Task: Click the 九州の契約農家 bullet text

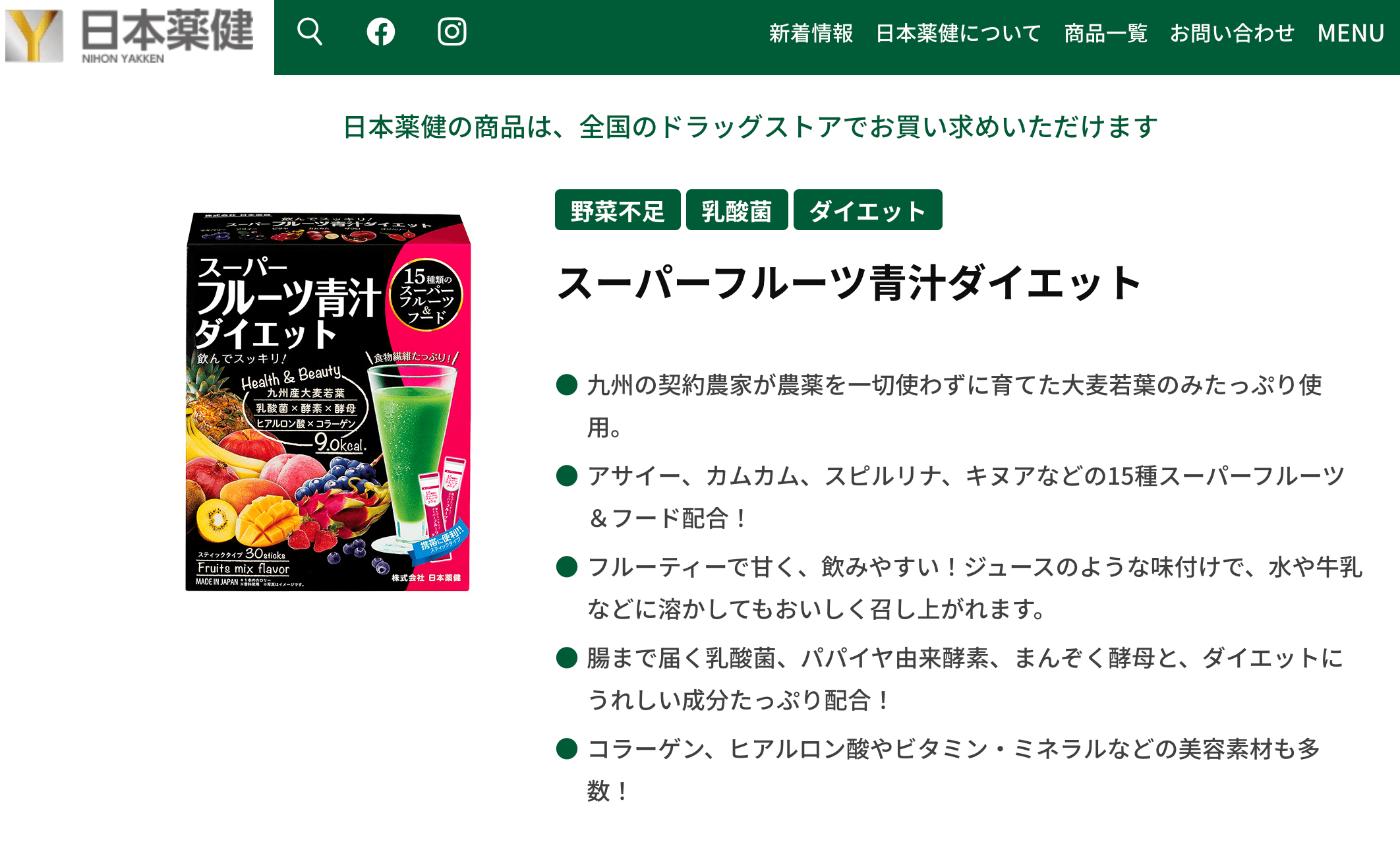Action: point(955,406)
